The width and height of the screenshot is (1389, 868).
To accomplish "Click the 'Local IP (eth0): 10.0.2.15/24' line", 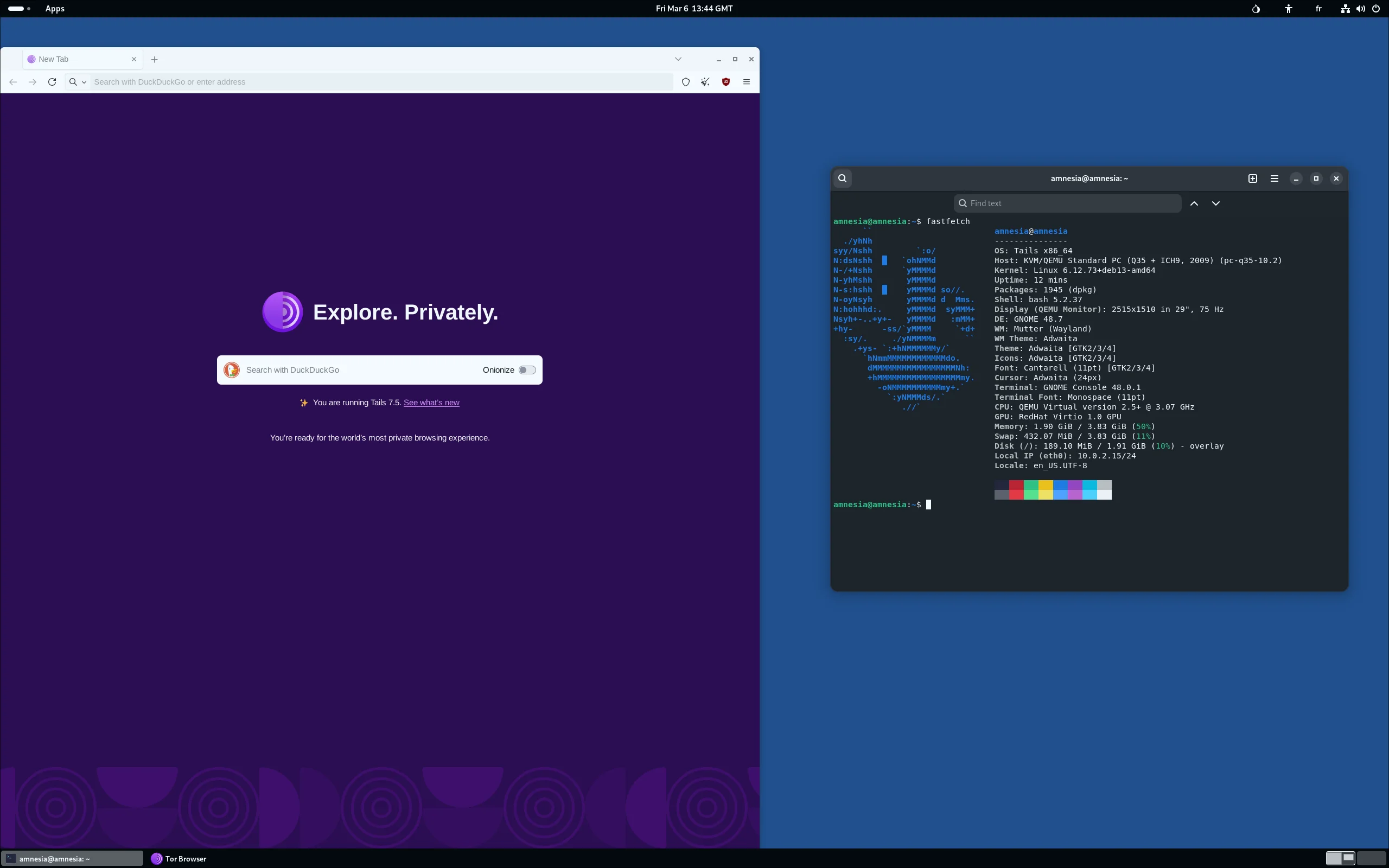I will pyautogui.click(x=1065, y=456).
